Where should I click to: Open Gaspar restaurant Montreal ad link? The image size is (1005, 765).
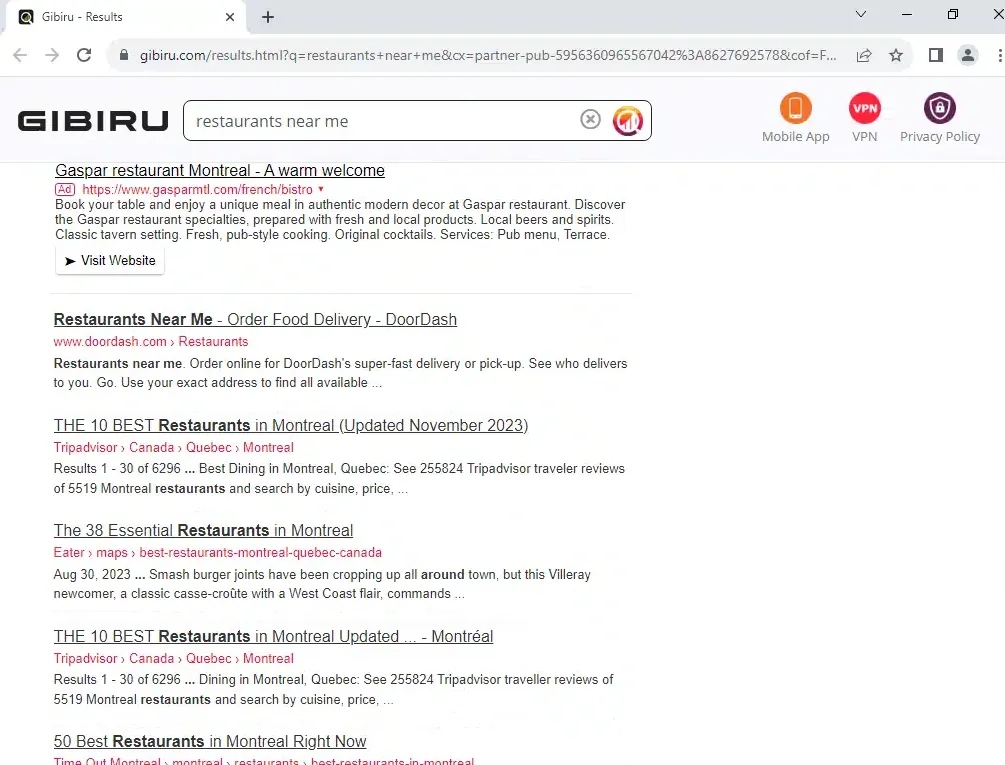click(220, 170)
